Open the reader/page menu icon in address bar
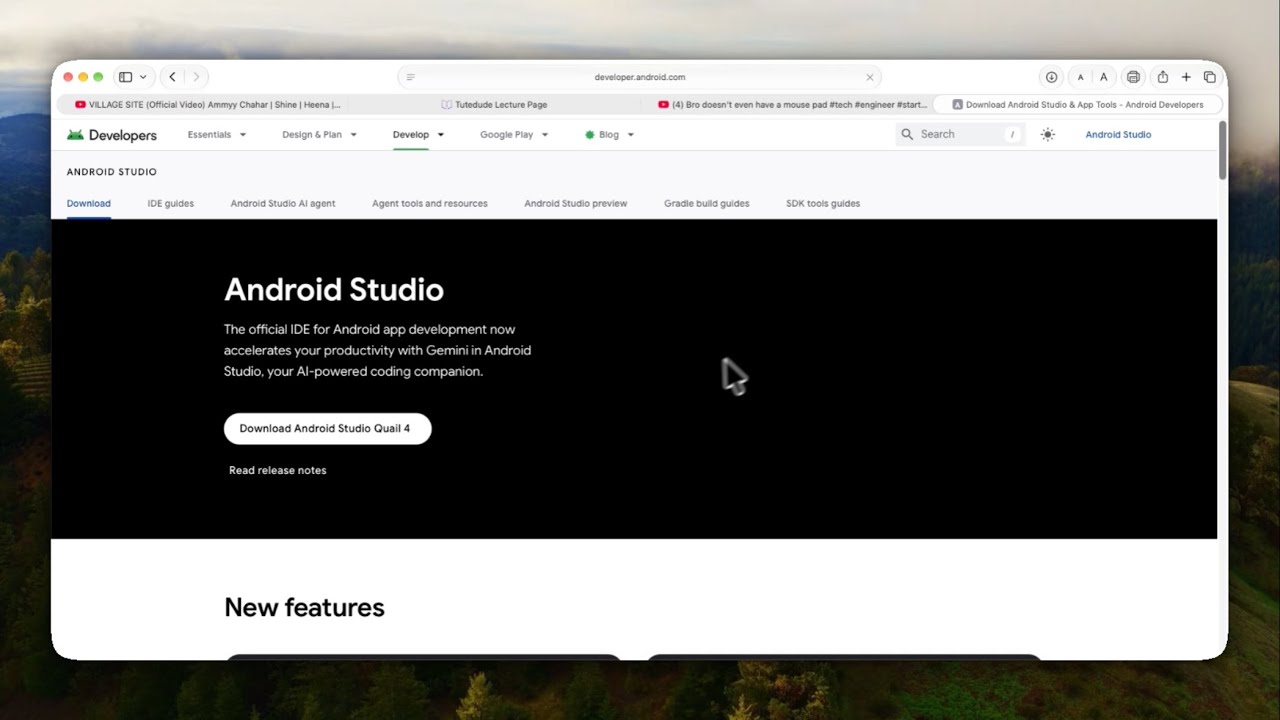The height and width of the screenshot is (720, 1280). click(x=410, y=77)
